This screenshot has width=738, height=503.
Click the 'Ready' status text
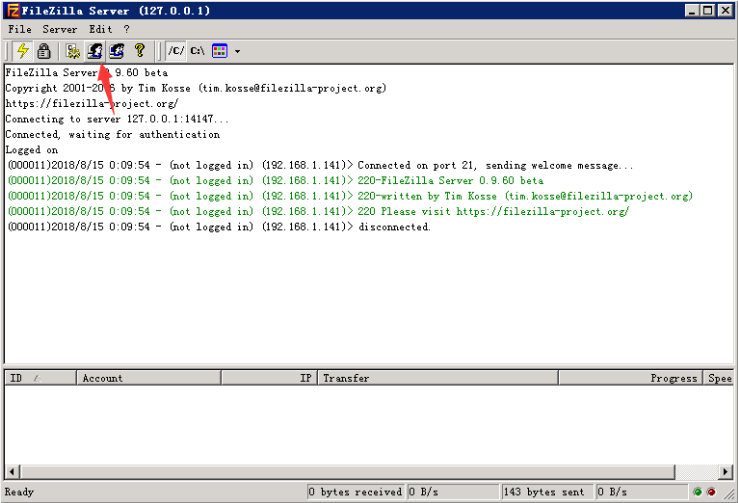click(x=19, y=492)
